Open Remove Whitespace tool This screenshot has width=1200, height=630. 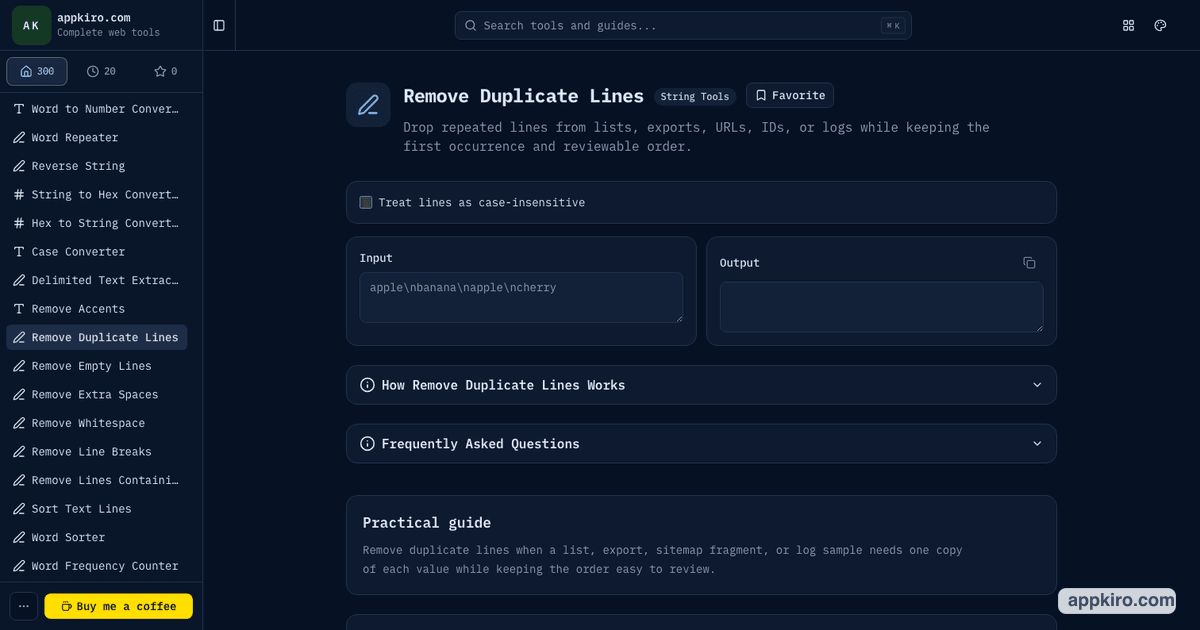[x=97, y=423]
